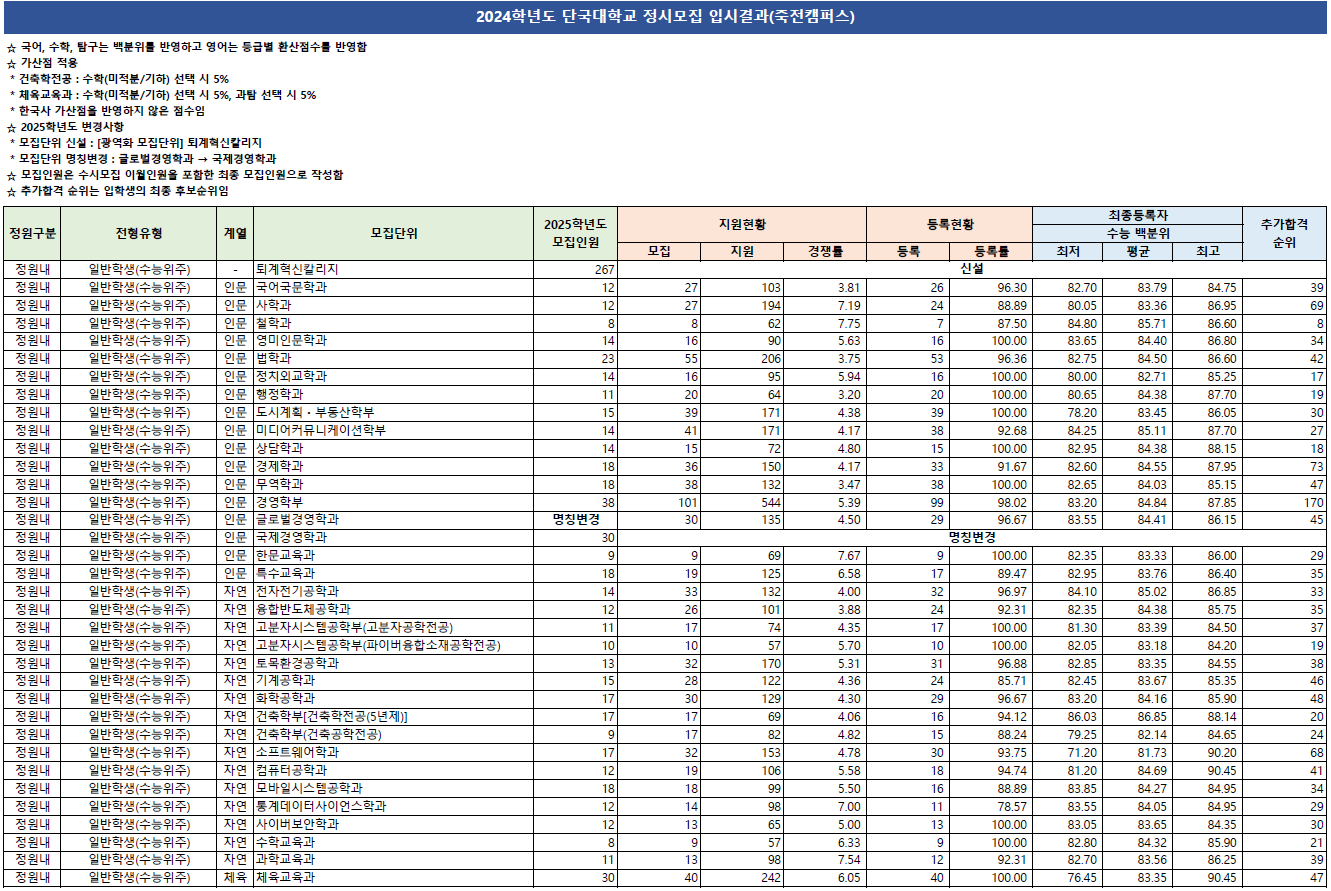Screen dimensions: 1331x891
Task: Select the 통계데이터사이언스학과 cell
Action: 394,807
